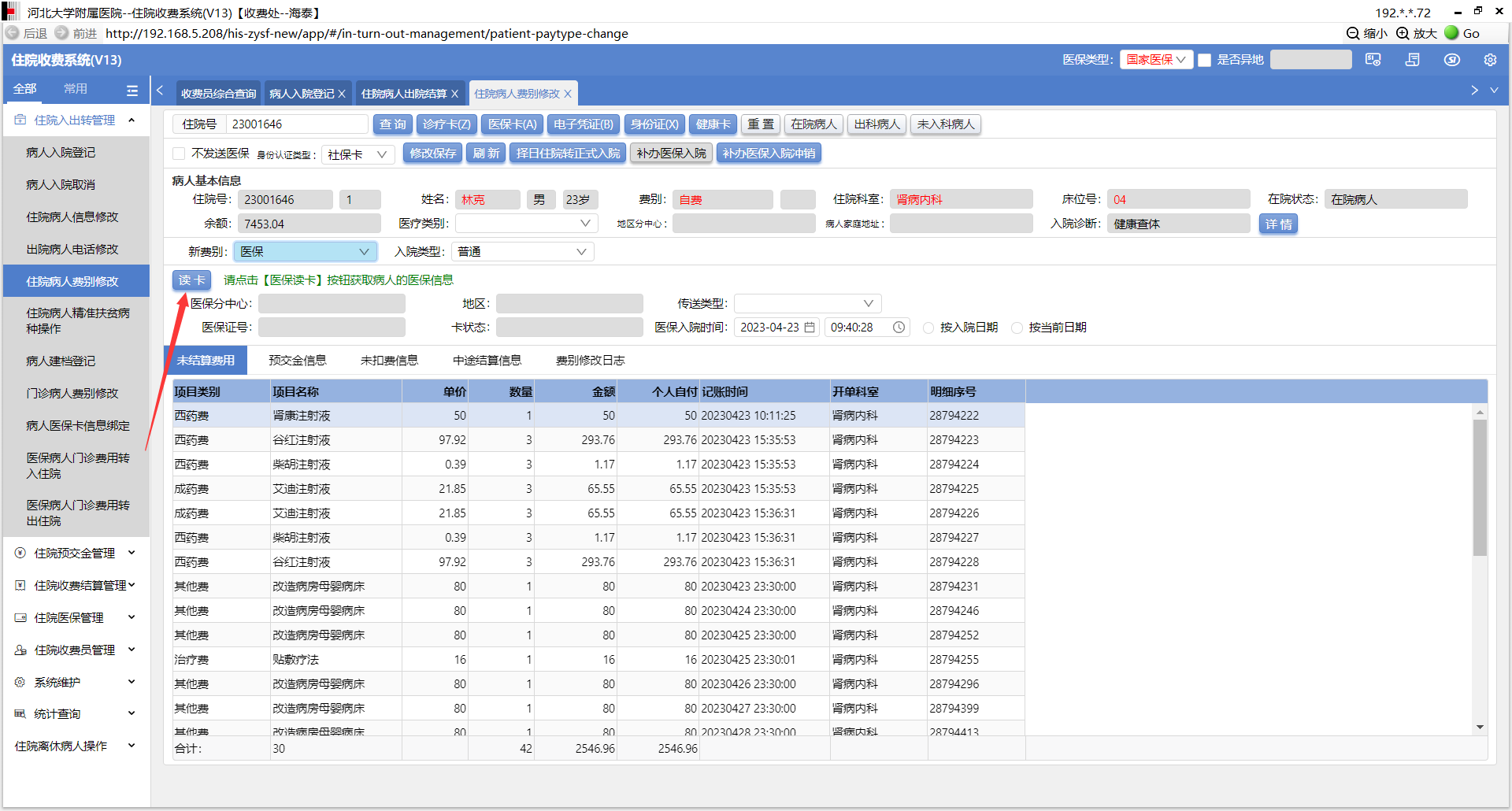Enable the 不发送医保 checkbox

point(179,154)
